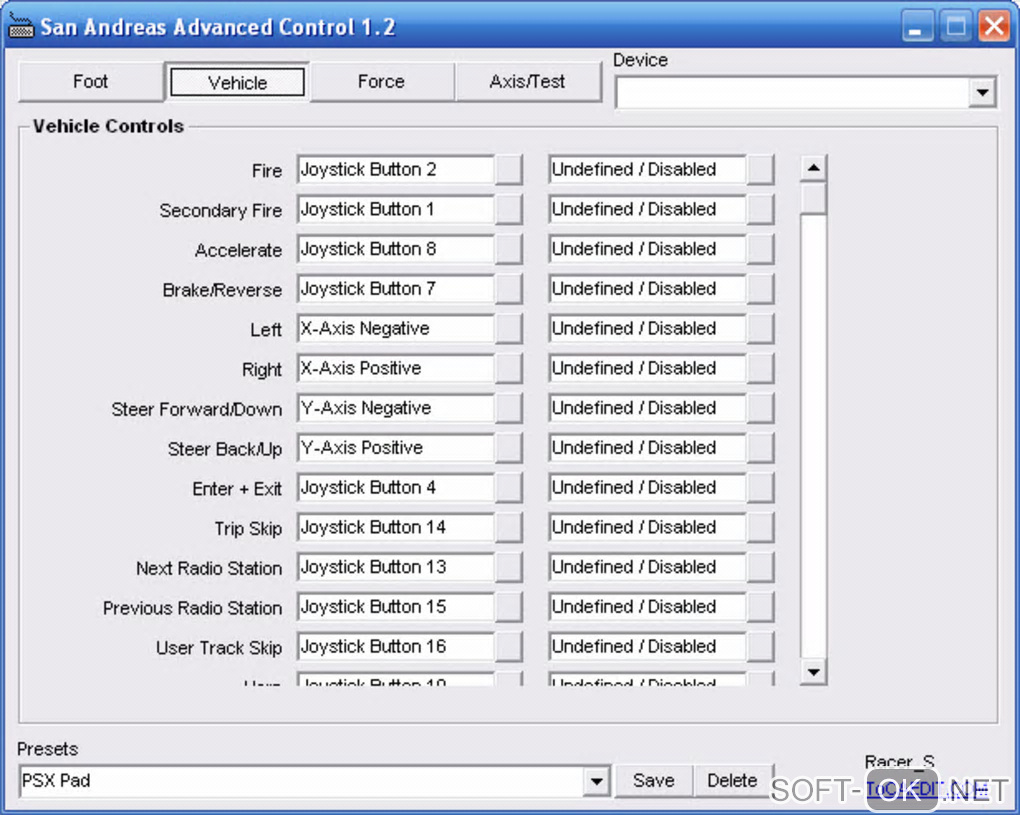
Task: Click the small button beside Y-Axis Positive field
Action: [509, 448]
